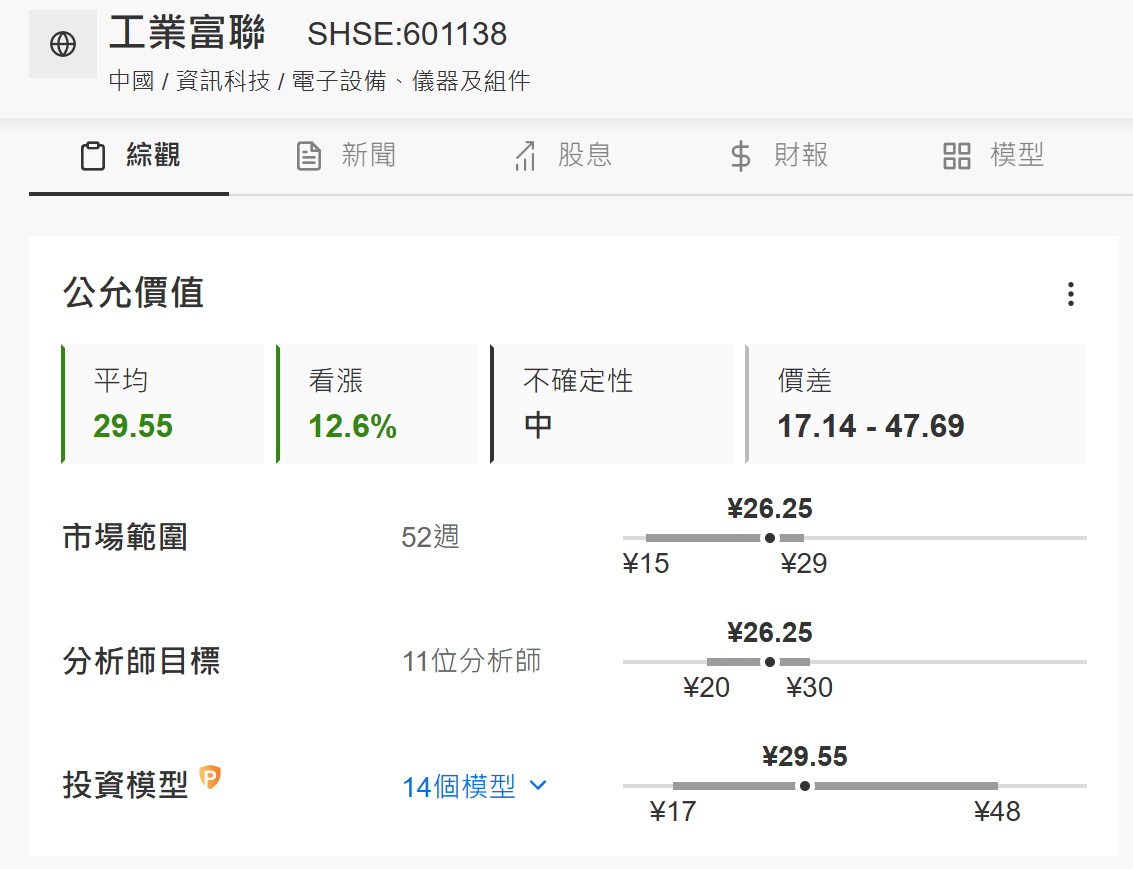The image size is (1133, 869).
Task: Switch to the 新聞 news tab
Action: [346, 156]
